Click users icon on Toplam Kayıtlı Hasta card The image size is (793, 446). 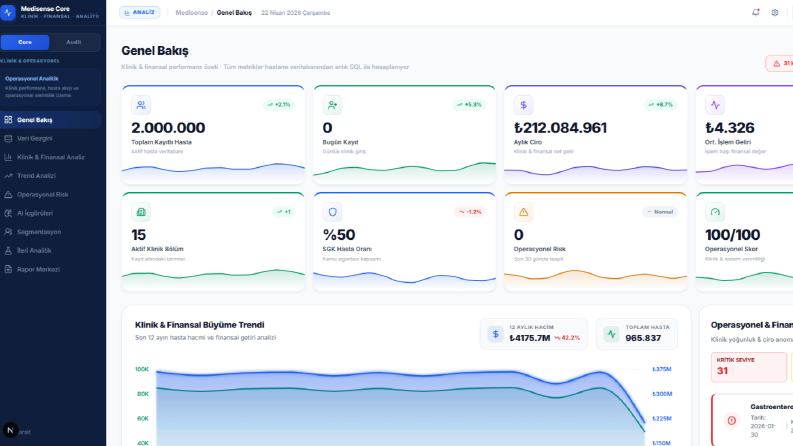[141, 105]
